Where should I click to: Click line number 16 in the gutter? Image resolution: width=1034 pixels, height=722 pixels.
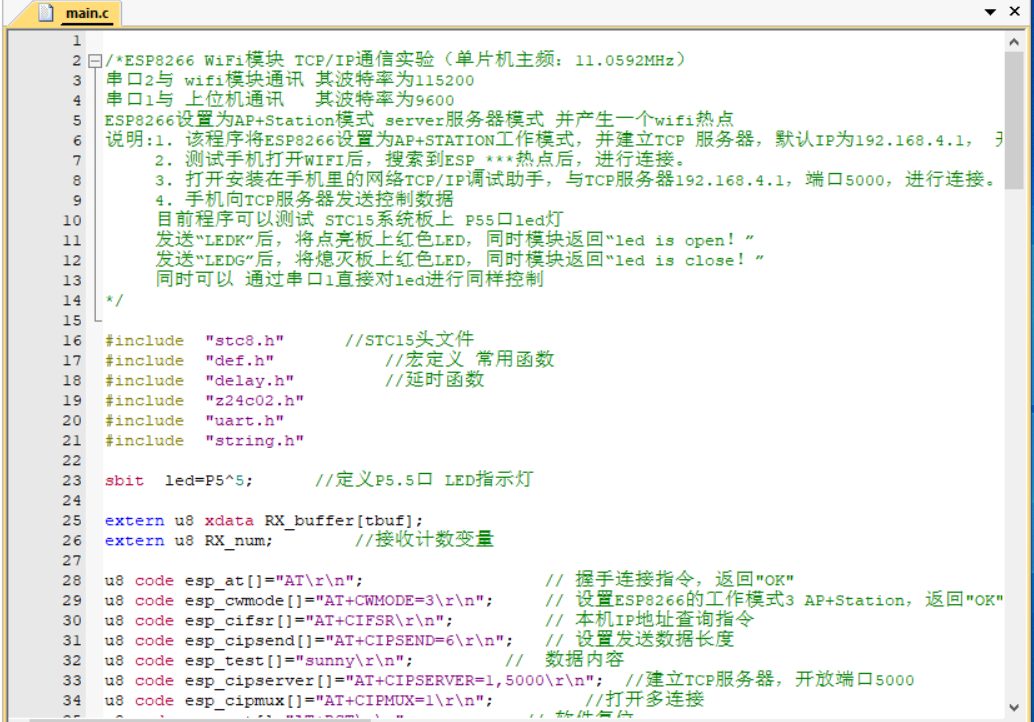pyautogui.click(x=72, y=340)
